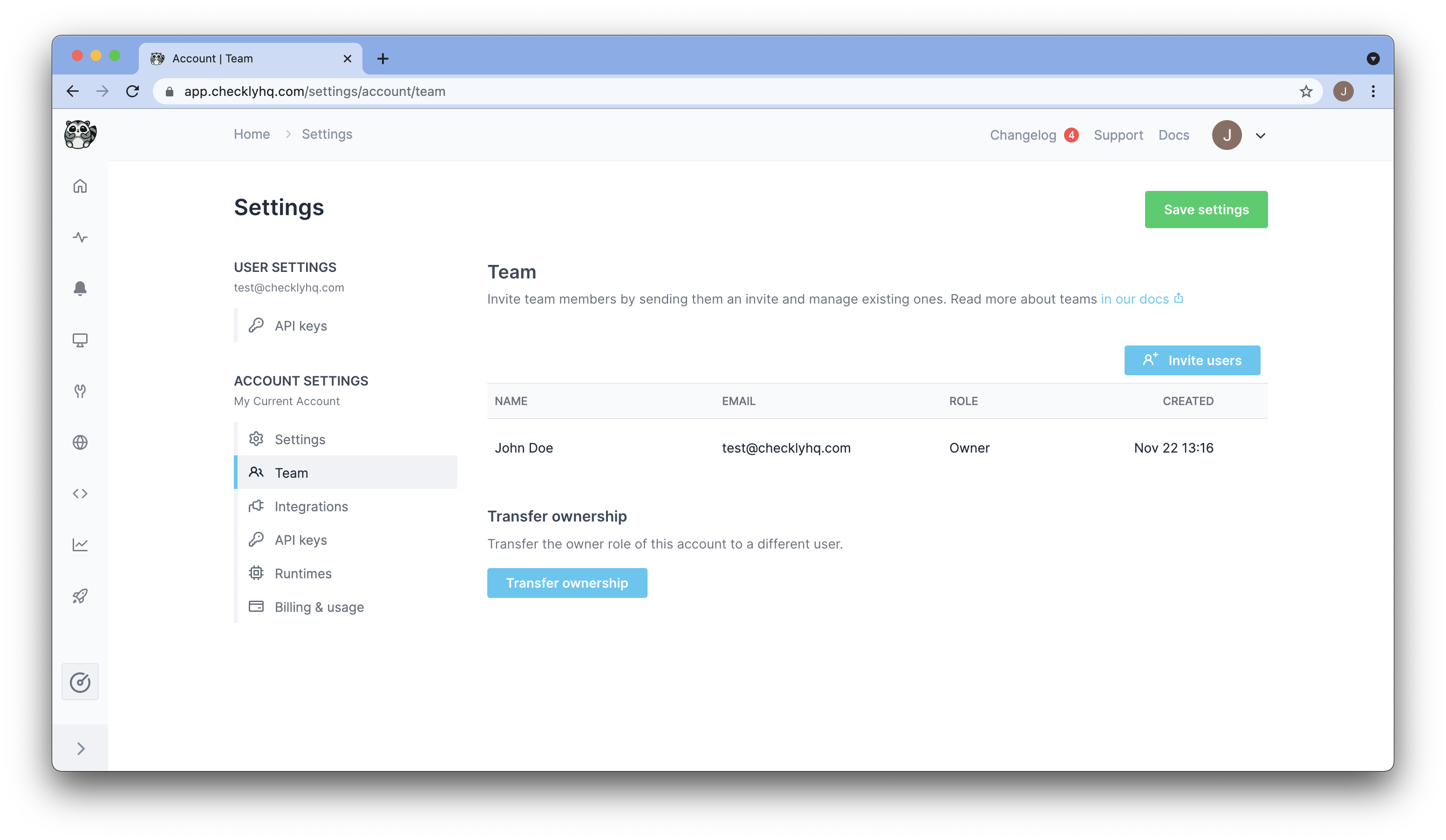
Task: Click the Invite users button
Action: tap(1192, 360)
